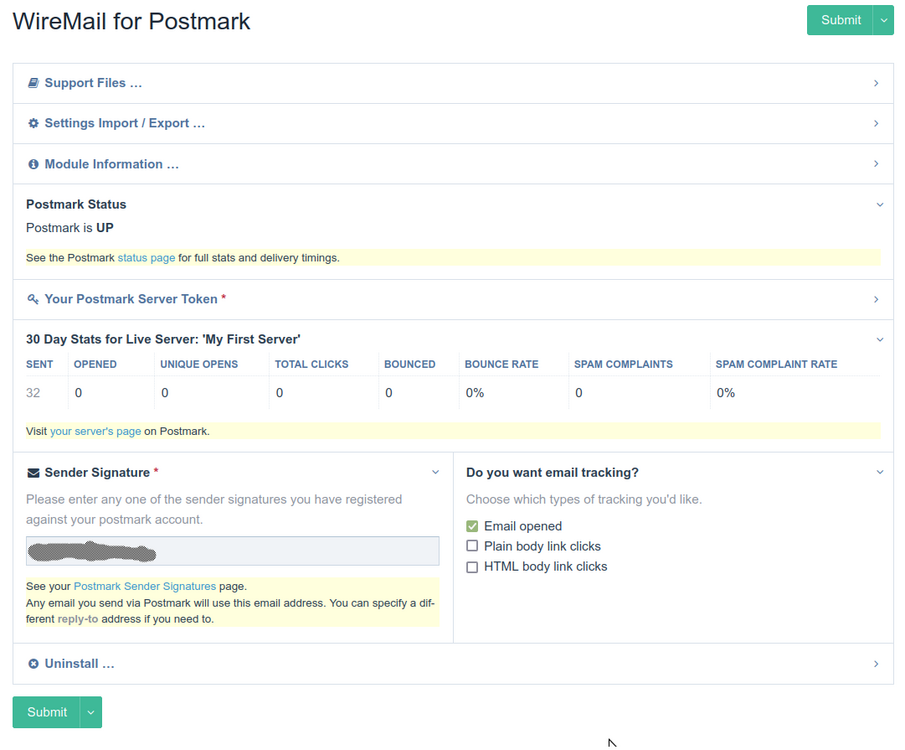Click the Sender Signature email input field
Screen dimensions: 905x750
(232, 551)
